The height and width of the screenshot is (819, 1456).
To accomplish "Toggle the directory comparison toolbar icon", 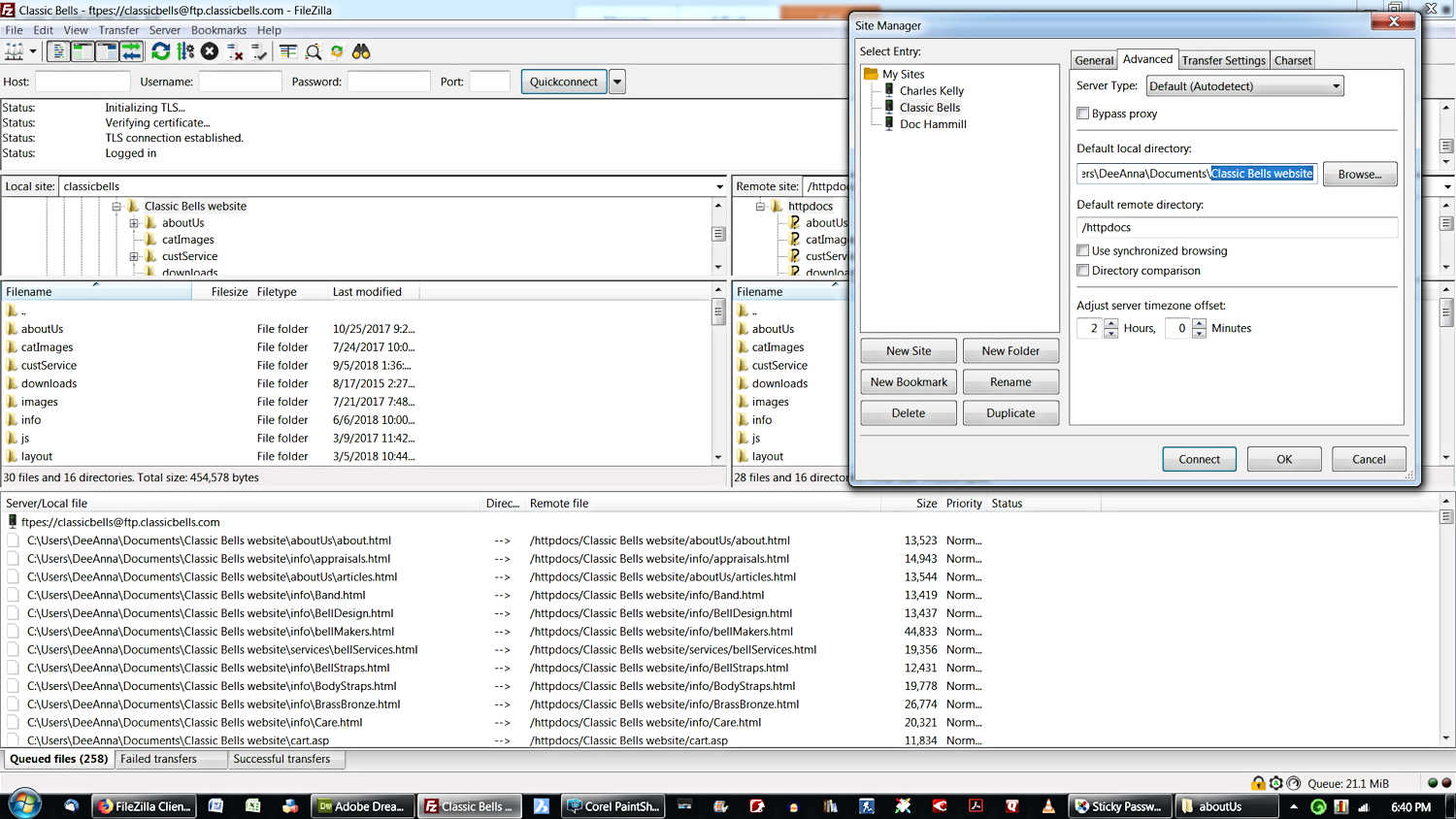I will coord(313,51).
